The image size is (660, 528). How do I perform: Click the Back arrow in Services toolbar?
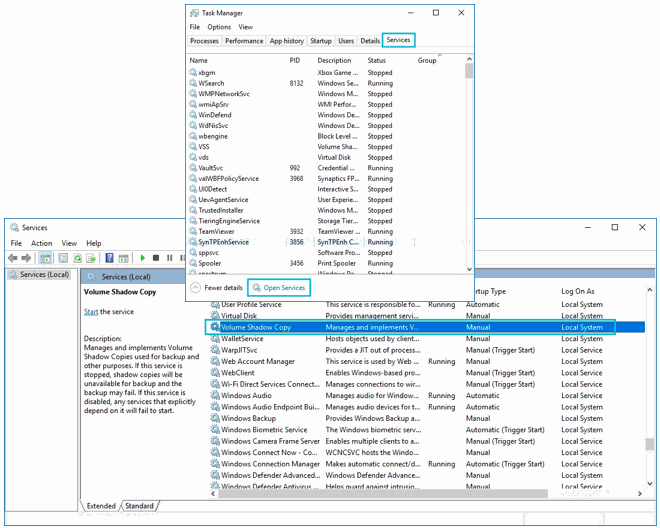13,258
